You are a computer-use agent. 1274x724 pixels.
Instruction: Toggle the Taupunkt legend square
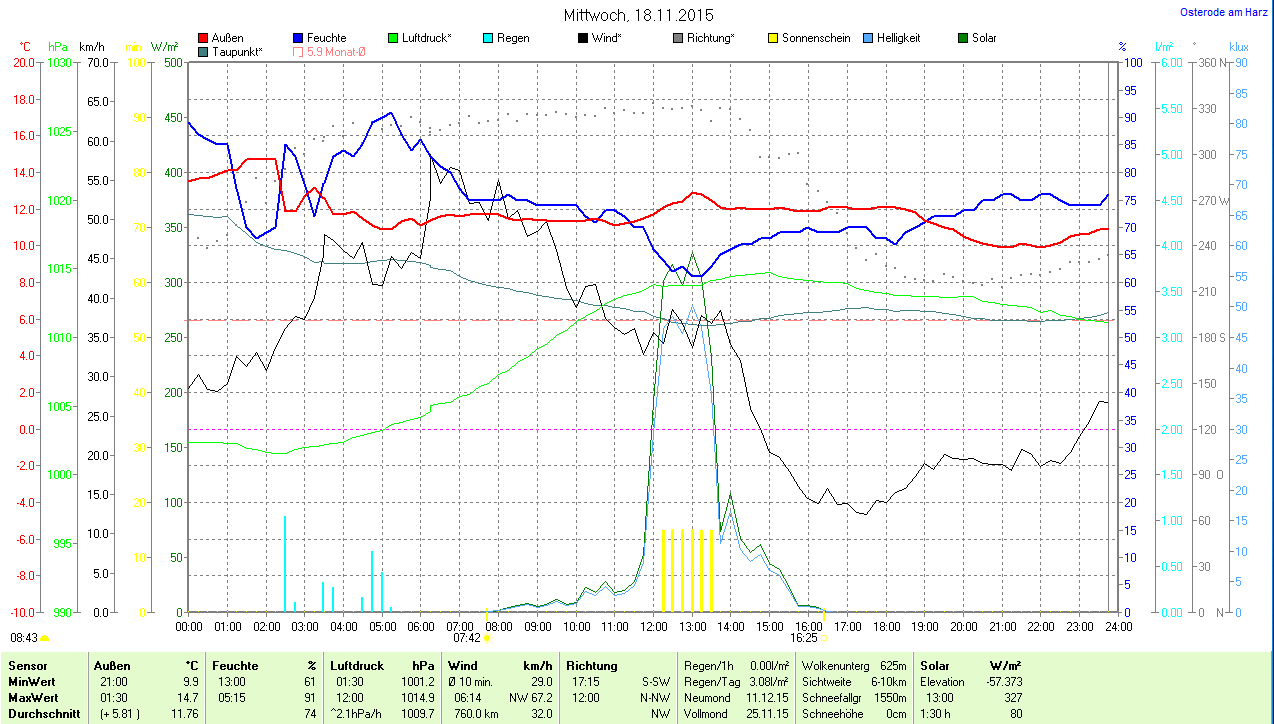tap(204, 51)
